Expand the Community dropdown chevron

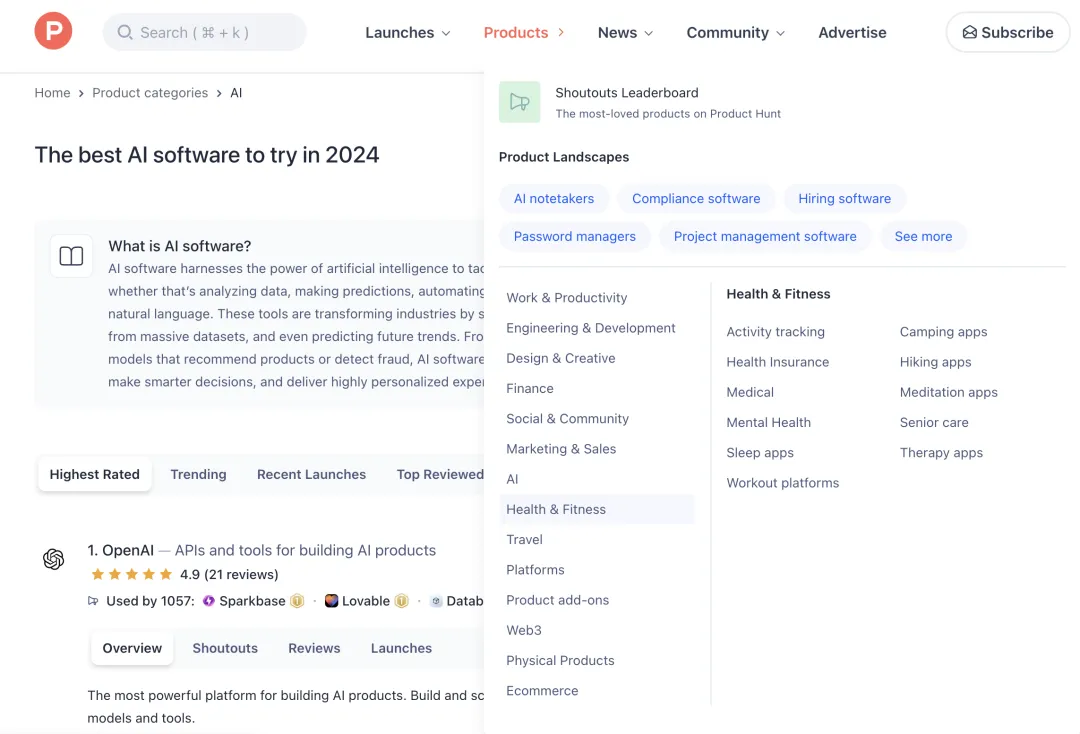pyautogui.click(x=780, y=33)
